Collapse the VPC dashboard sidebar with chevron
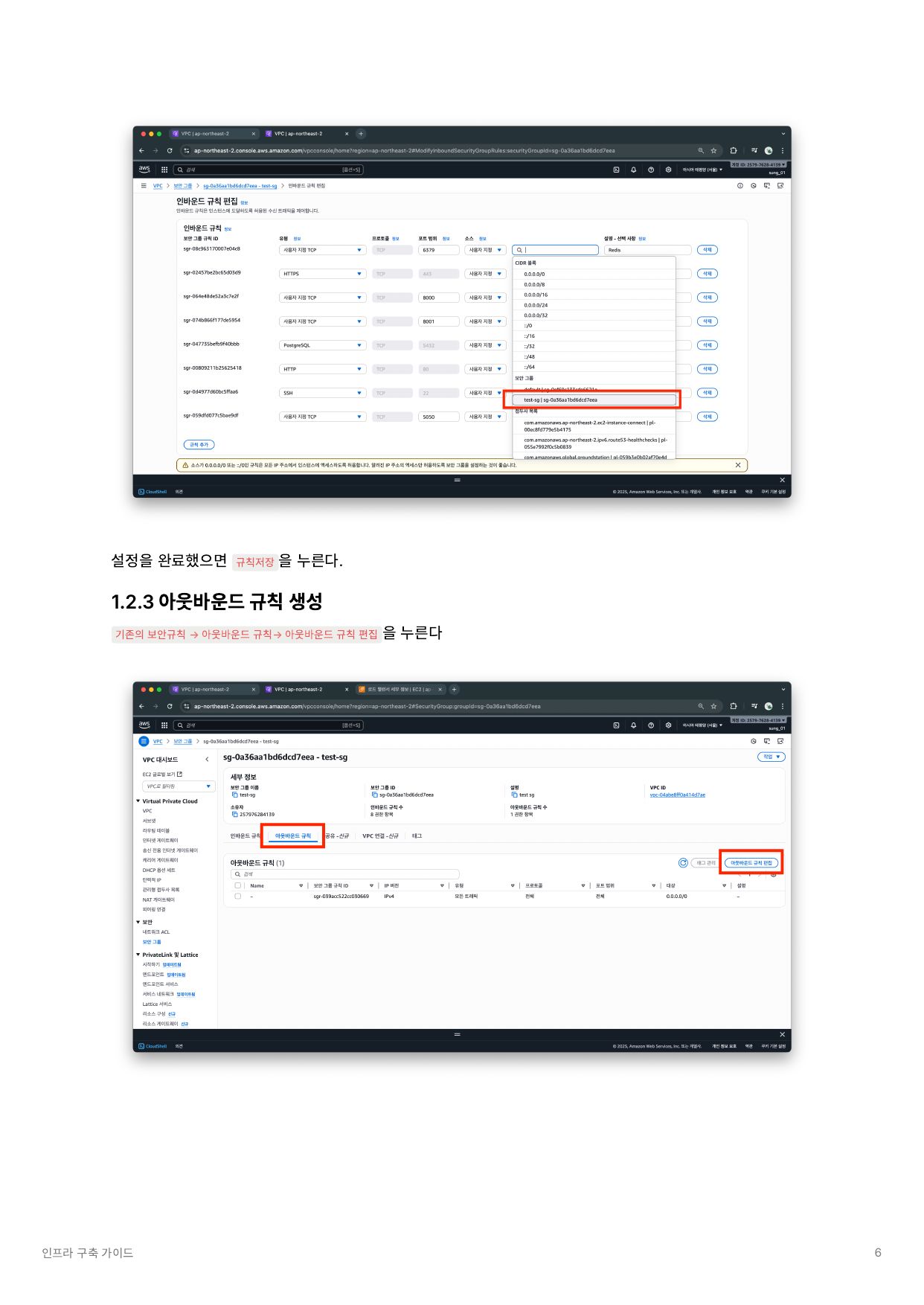This screenshot has width=924, height=1305. tap(207, 760)
